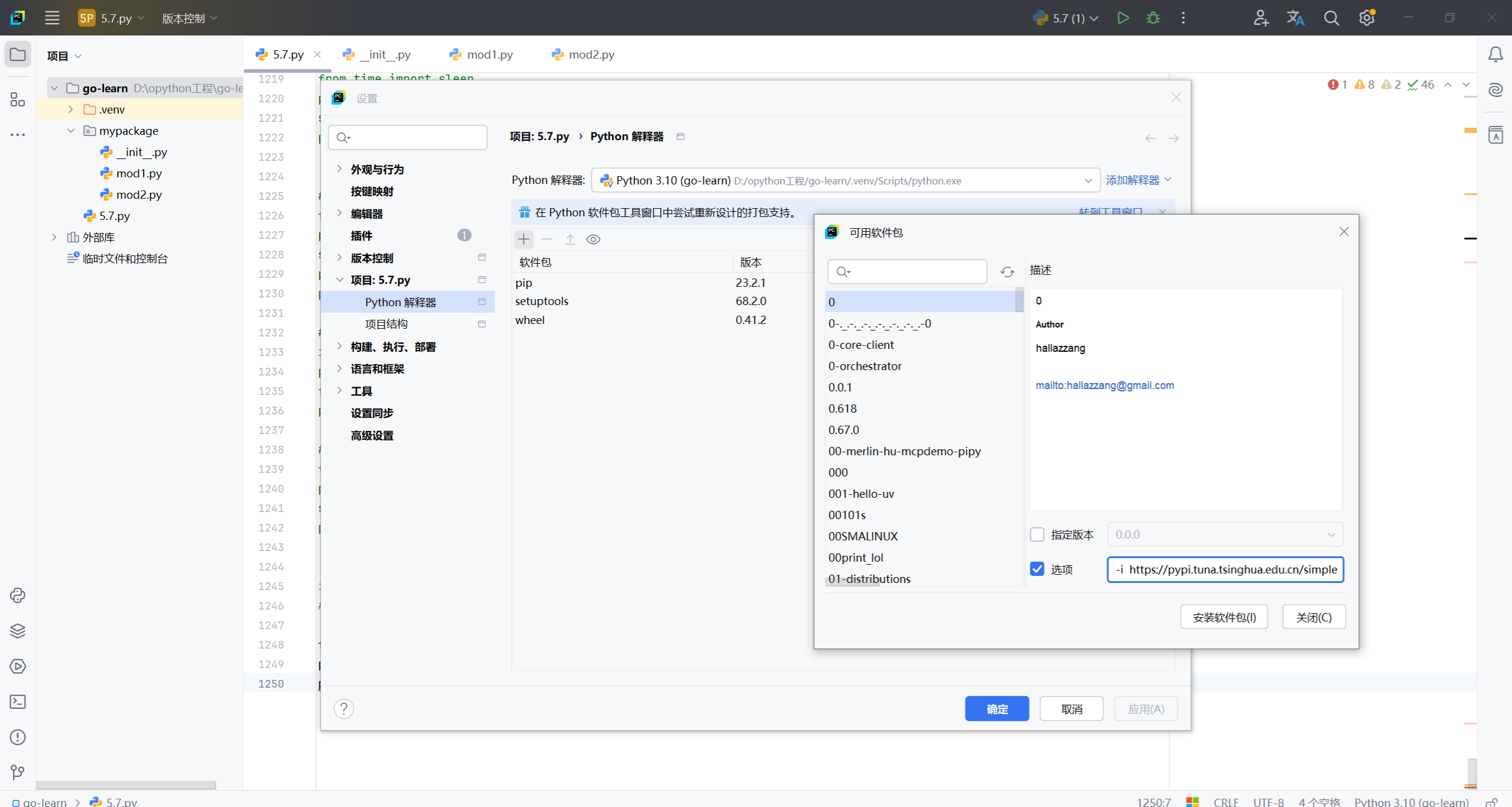Expand the 编辑器 settings node
1512x807 pixels.
tap(340, 213)
